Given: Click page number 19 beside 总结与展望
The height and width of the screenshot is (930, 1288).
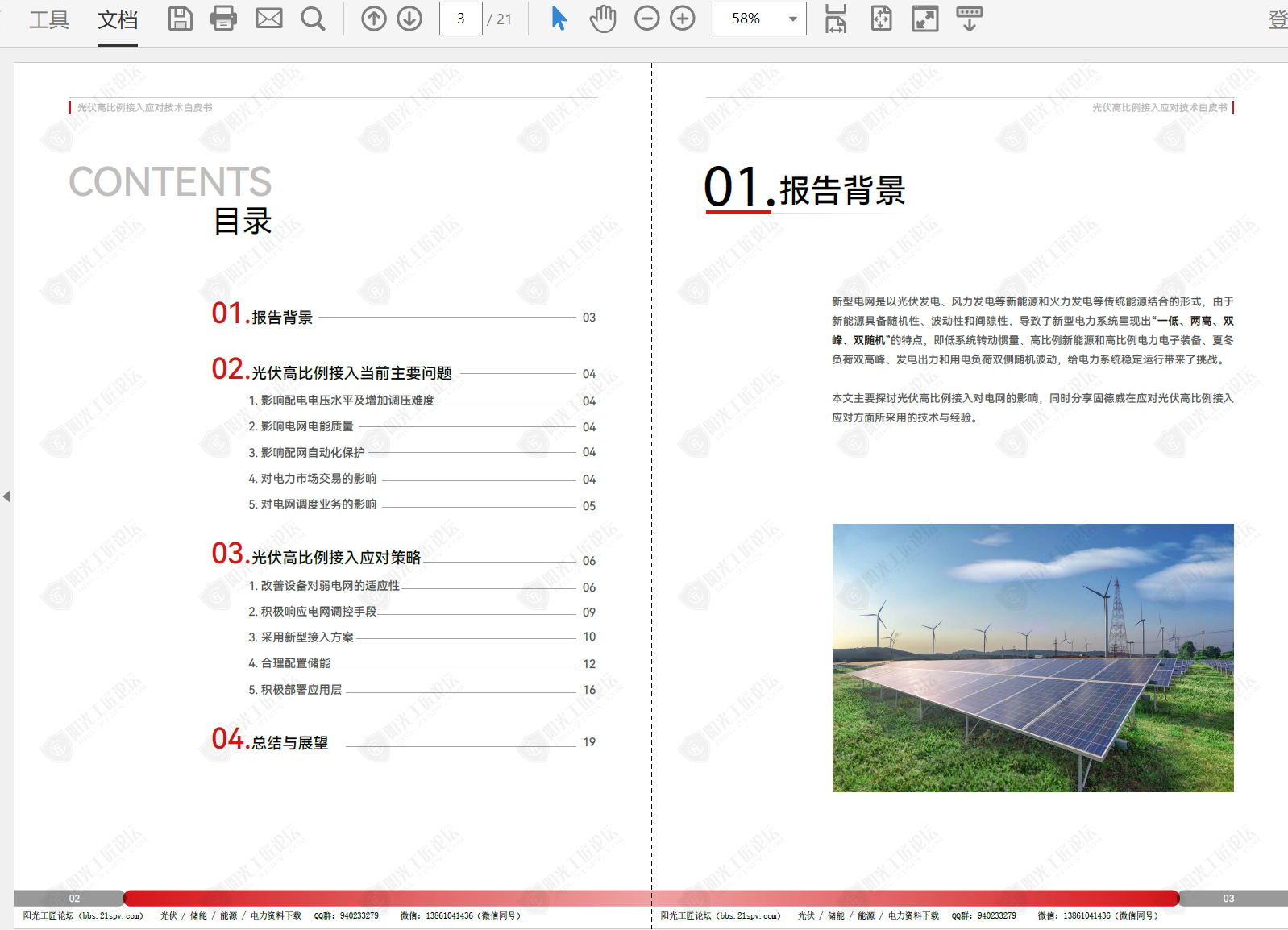Looking at the screenshot, I should tap(589, 742).
